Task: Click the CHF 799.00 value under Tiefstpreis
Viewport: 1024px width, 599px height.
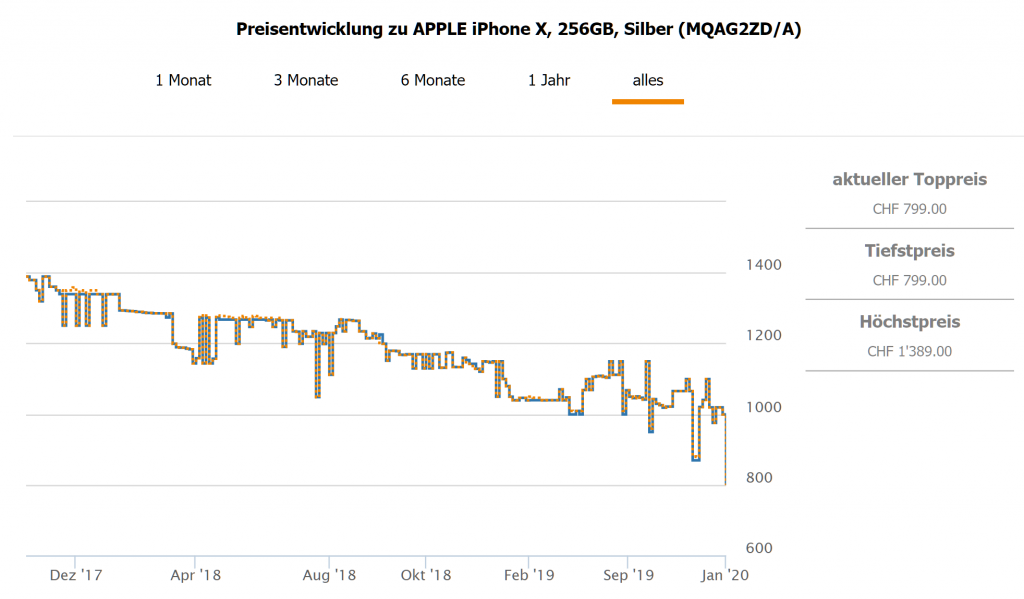Action: (909, 280)
